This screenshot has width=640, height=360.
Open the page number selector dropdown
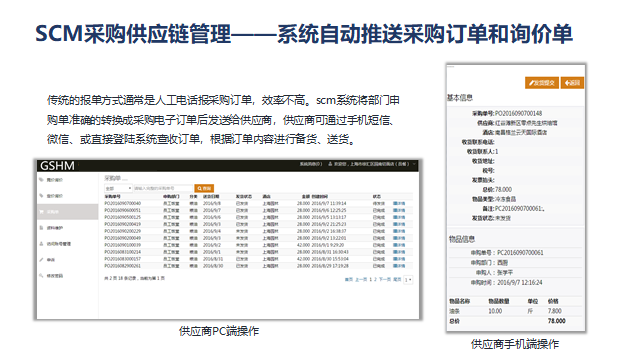[x=408, y=280]
